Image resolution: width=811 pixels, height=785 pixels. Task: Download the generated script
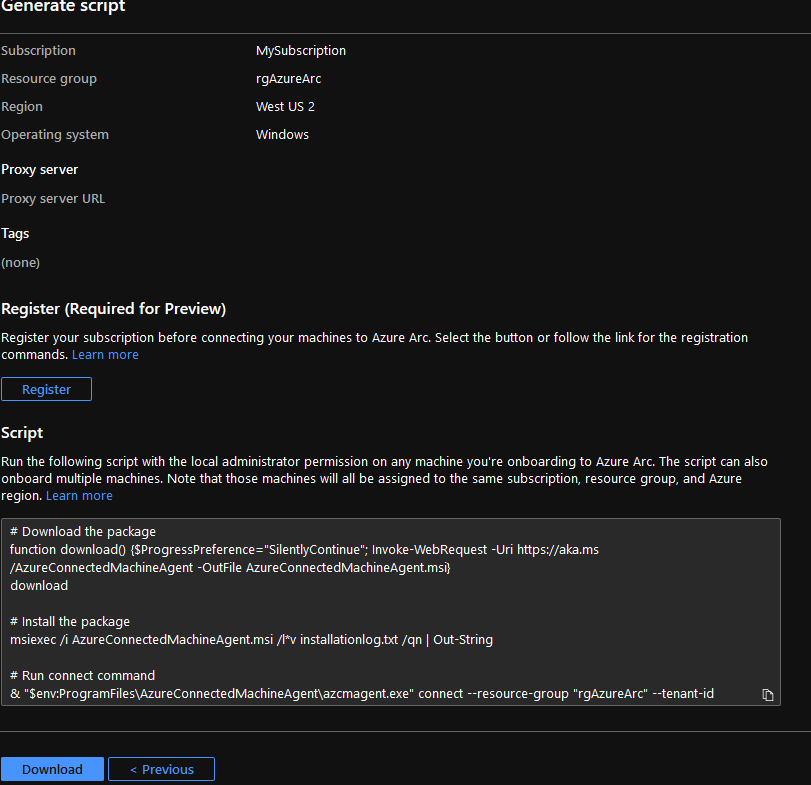[x=52, y=769]
